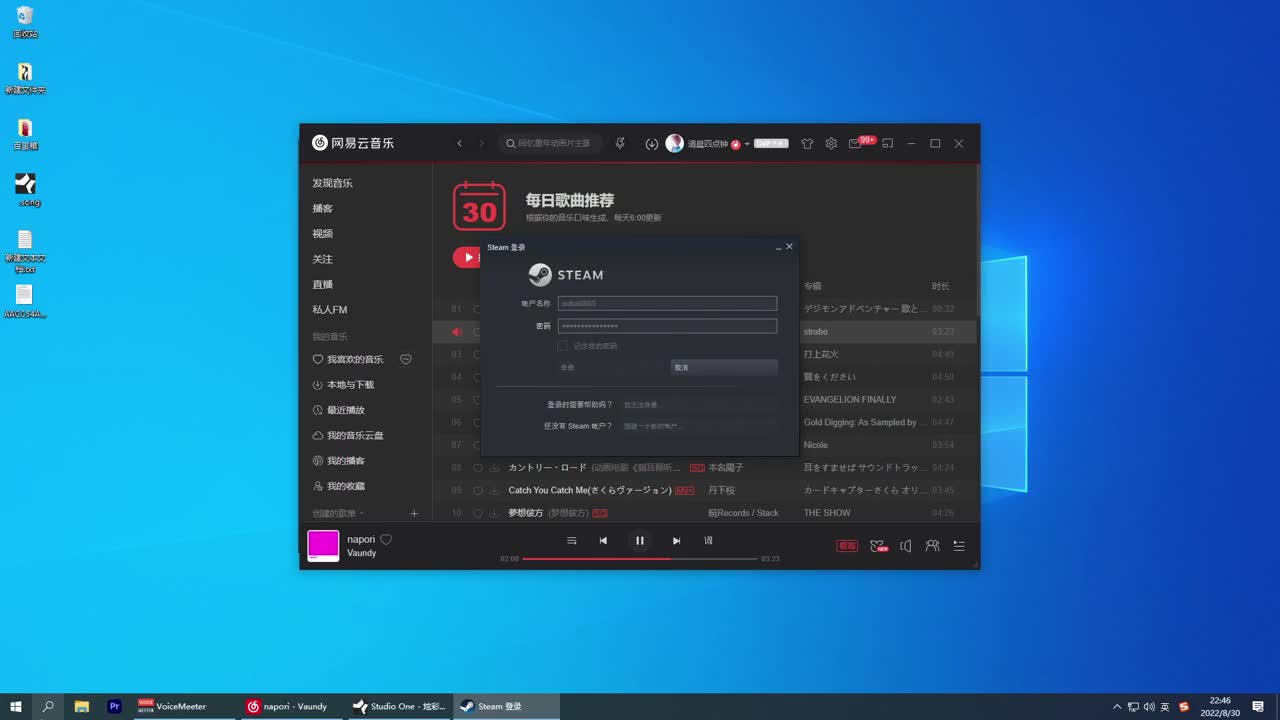Click the daily recommendation calendar icon

click(x=479, y=206)
